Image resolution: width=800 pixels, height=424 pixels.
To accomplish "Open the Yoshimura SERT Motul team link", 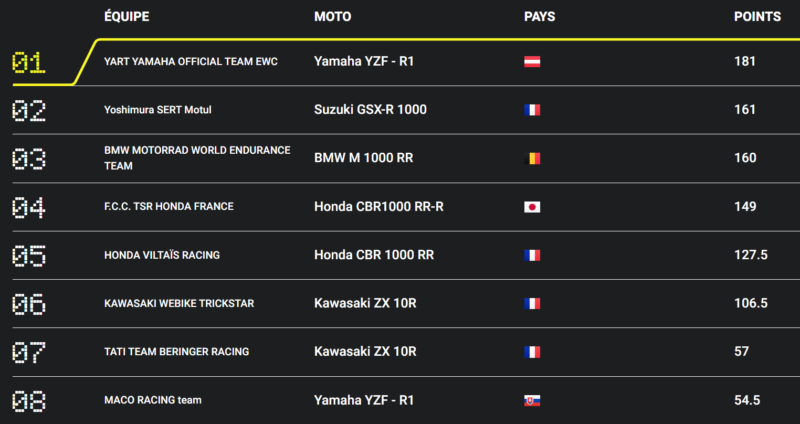I will point(158,110).
